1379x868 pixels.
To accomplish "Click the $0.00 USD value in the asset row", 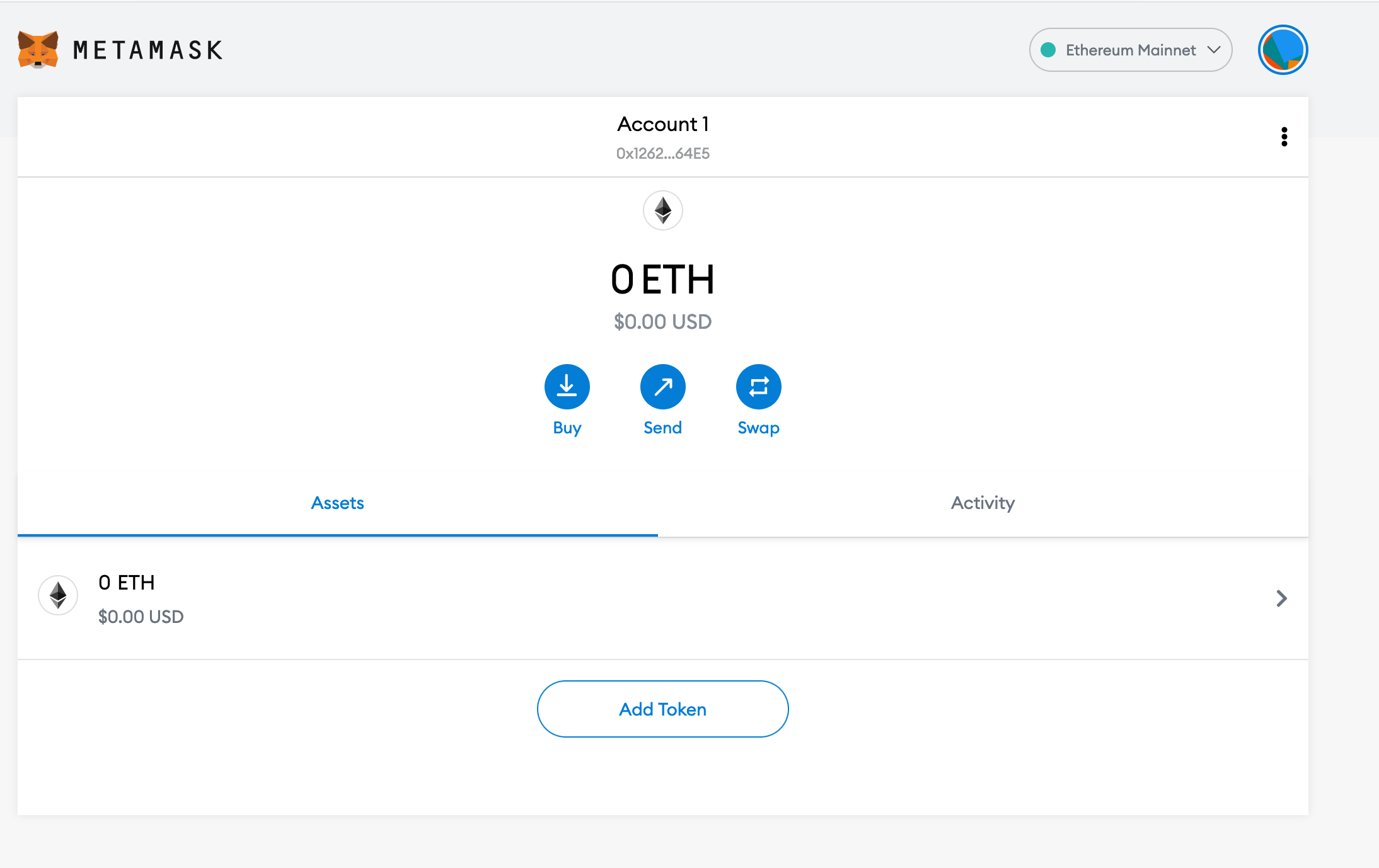I will point(141,617).
